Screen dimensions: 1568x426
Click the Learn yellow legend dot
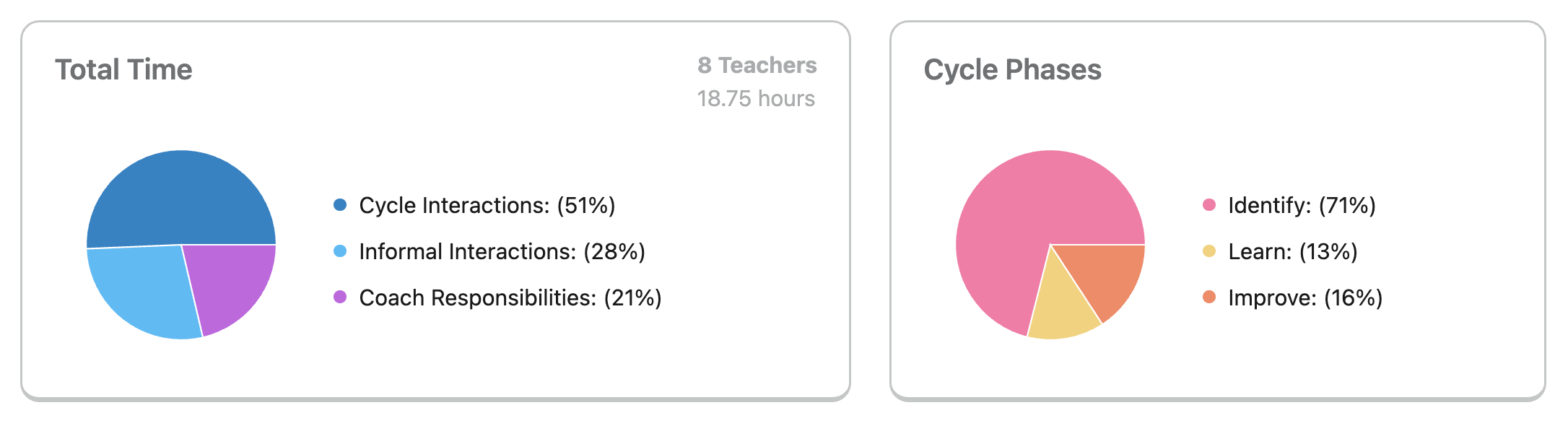pos(1209,251)
